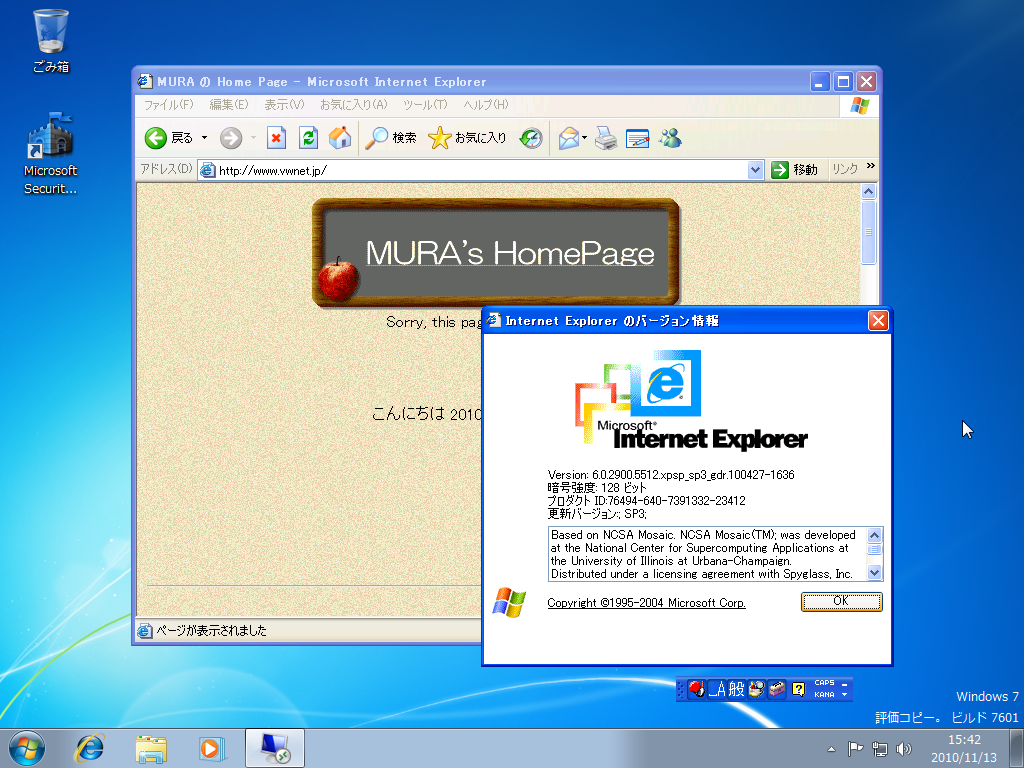Viewport: 1024px width, 768px height.
Task: Open the IME tools toolbox icon
Action: [x=776, y=689]
